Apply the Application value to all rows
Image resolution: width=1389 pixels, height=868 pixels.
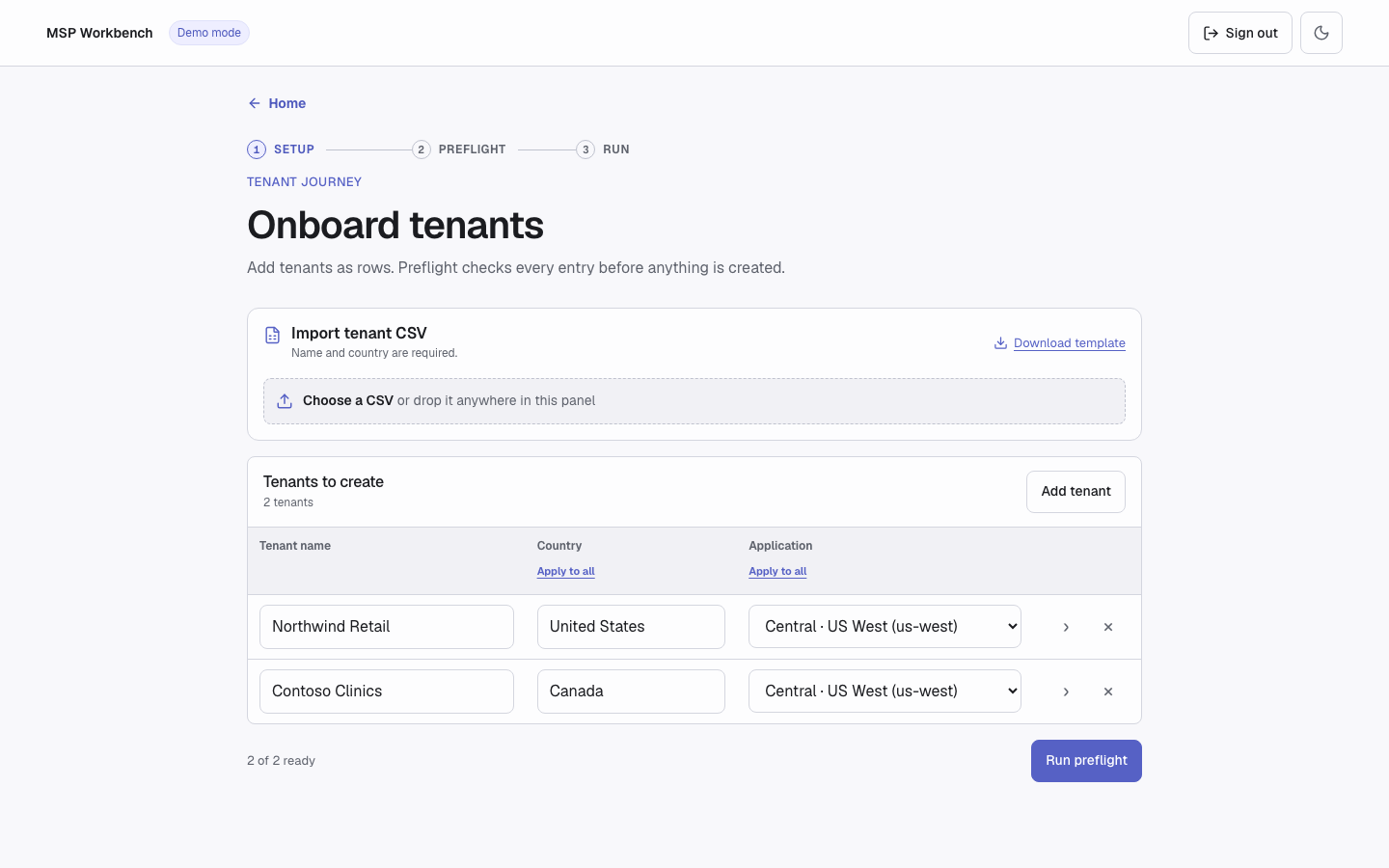pyautogui.click(x=777, y=572)
